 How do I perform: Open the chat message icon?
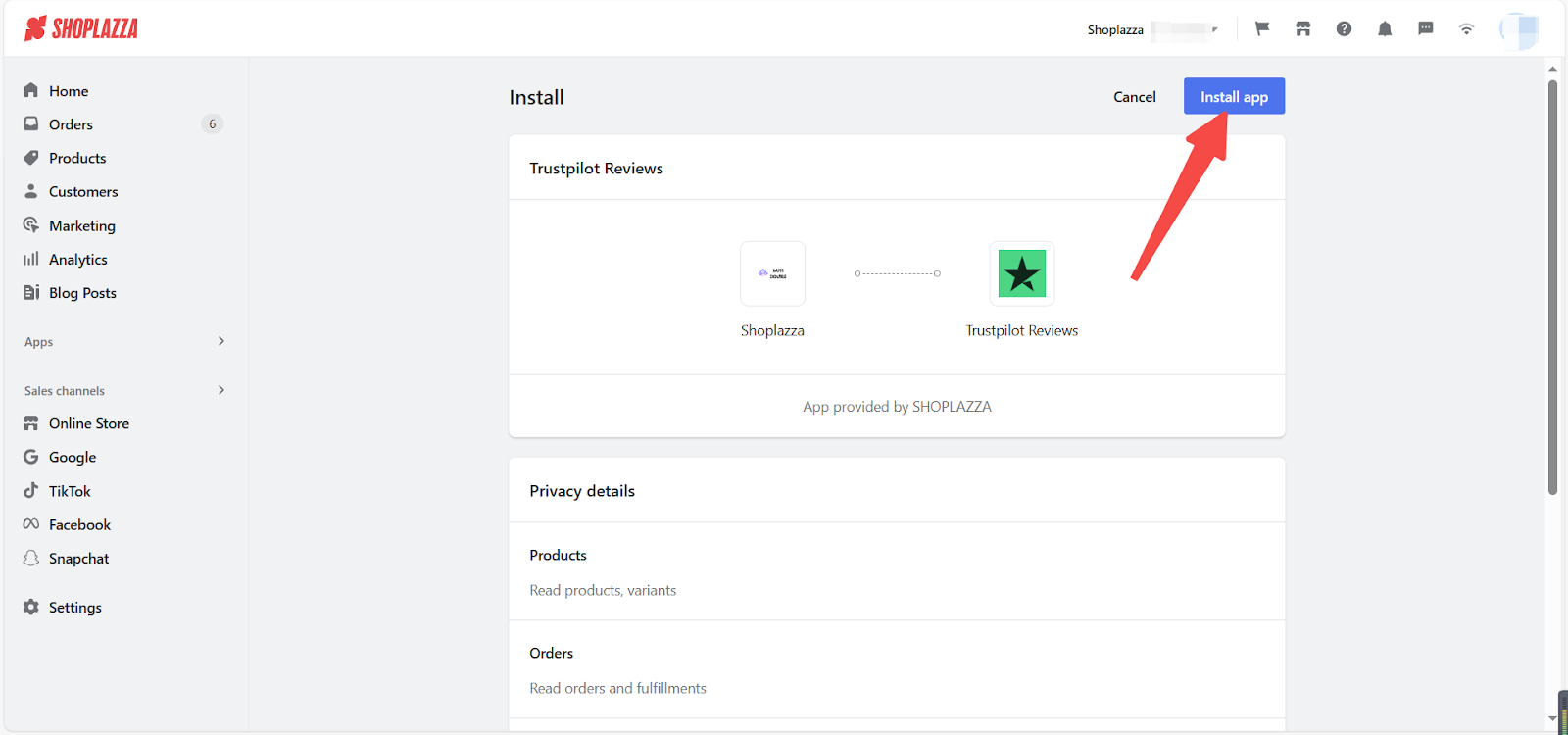[1426, 29]
